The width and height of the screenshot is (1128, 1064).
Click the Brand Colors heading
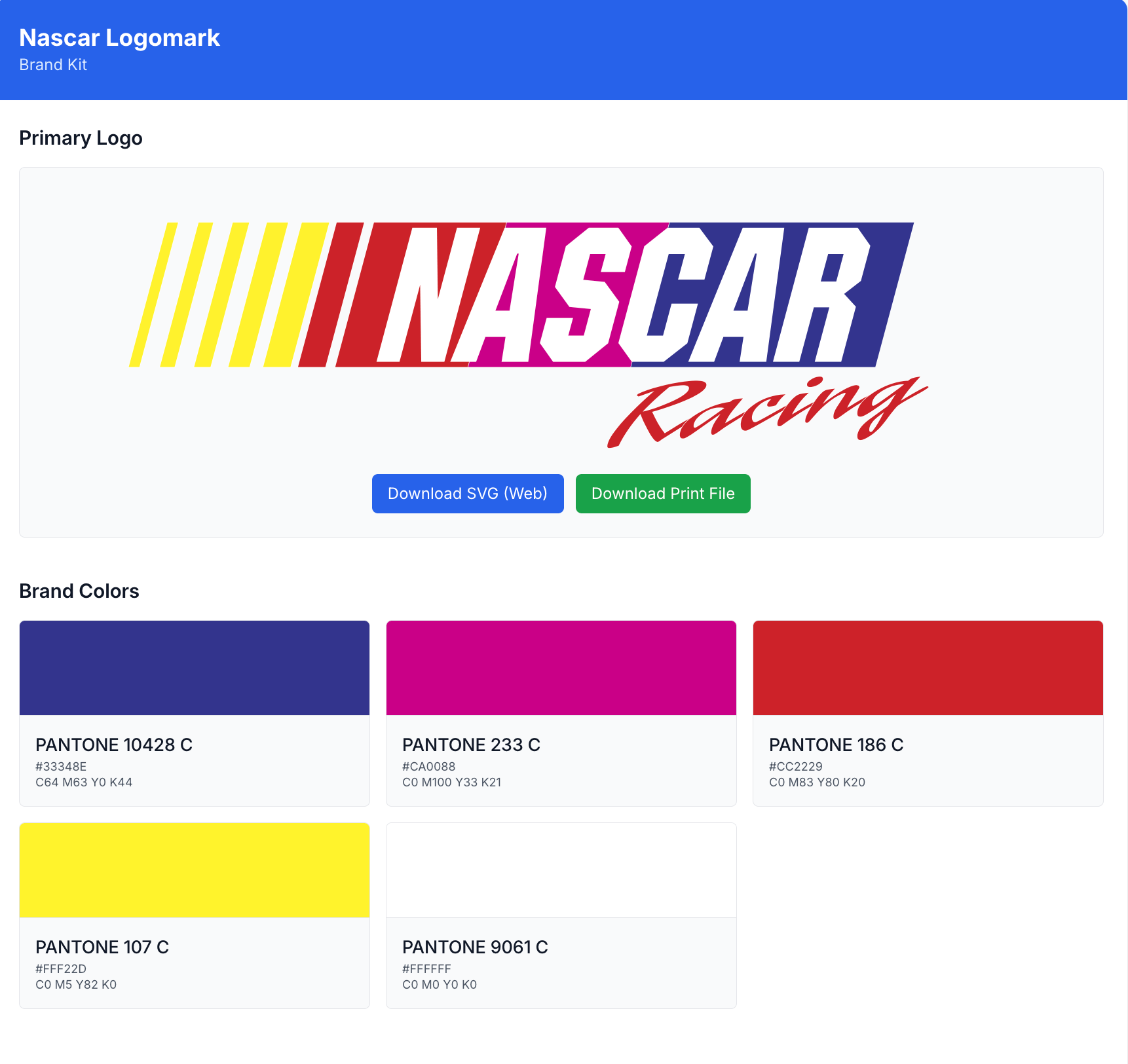79,591
